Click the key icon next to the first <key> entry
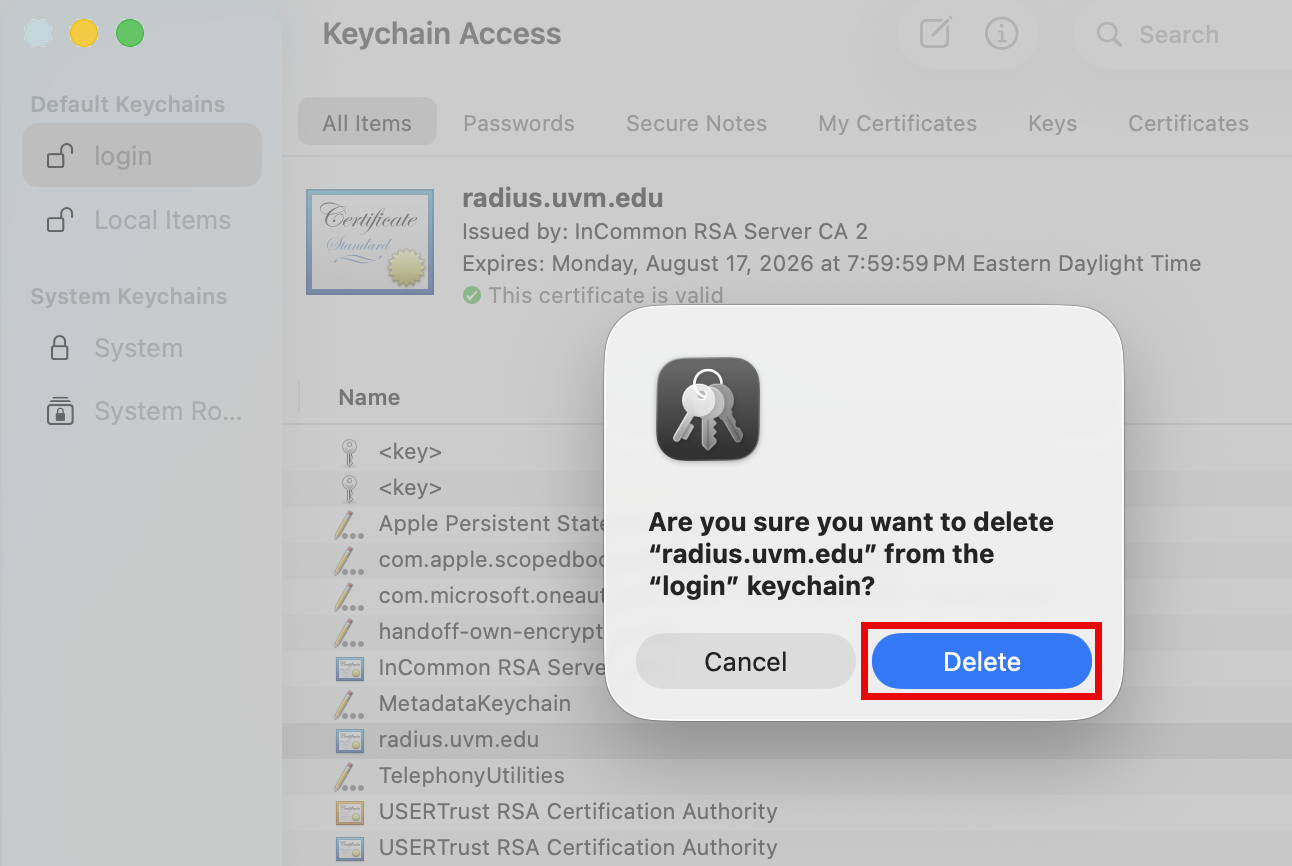The height and width of the screenshot is (866, 1292). pos(349,451)
